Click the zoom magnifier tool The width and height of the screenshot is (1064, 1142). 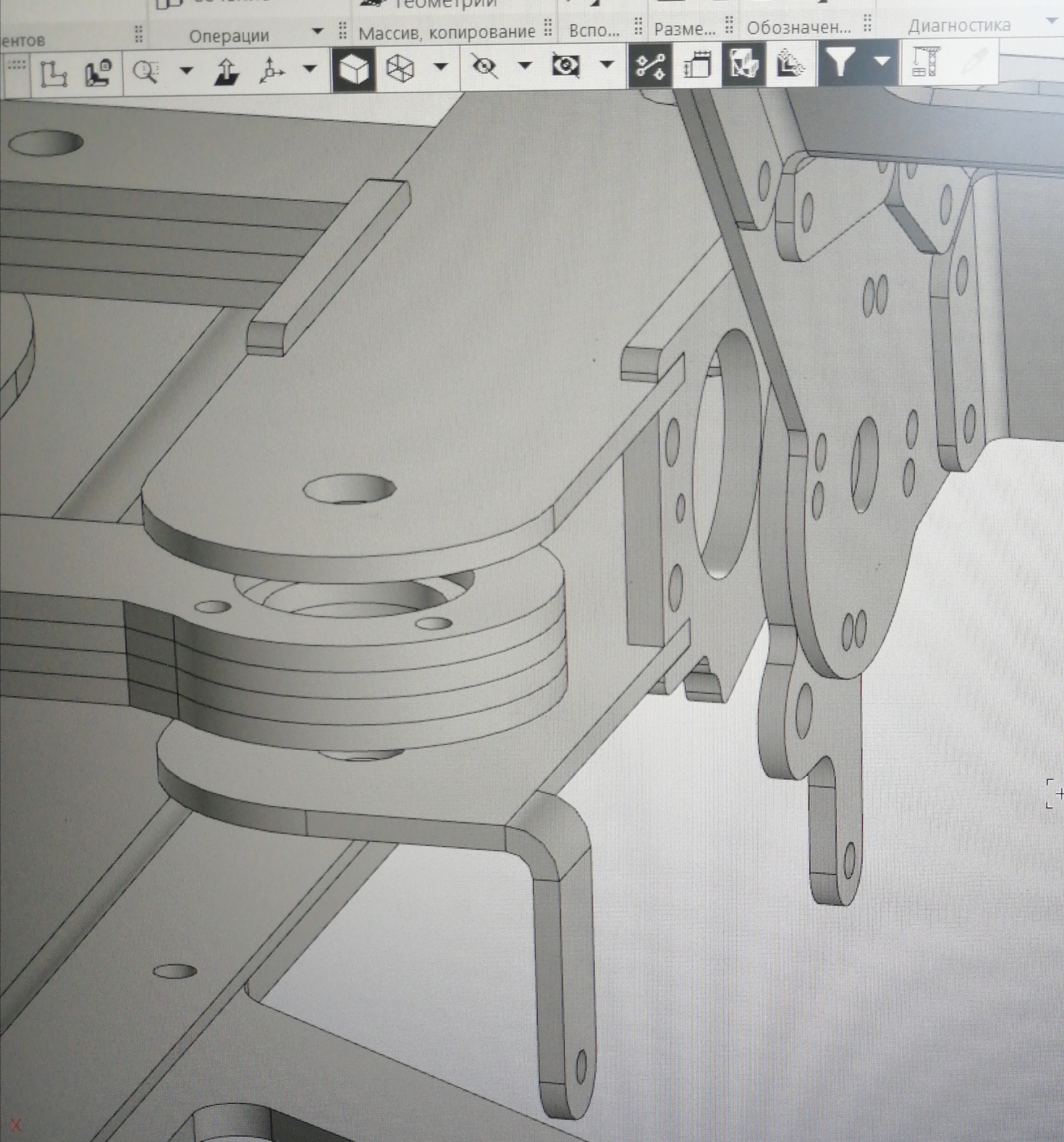coord(146,72)
